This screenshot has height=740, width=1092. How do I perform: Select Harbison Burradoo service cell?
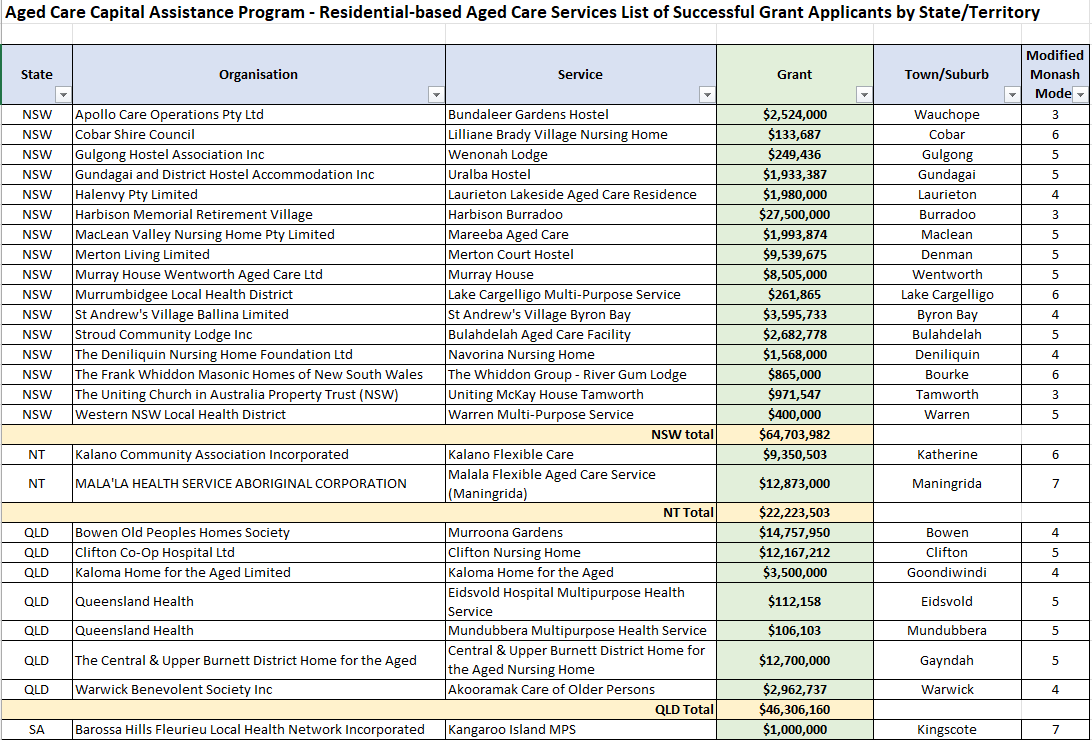(581, 214)
